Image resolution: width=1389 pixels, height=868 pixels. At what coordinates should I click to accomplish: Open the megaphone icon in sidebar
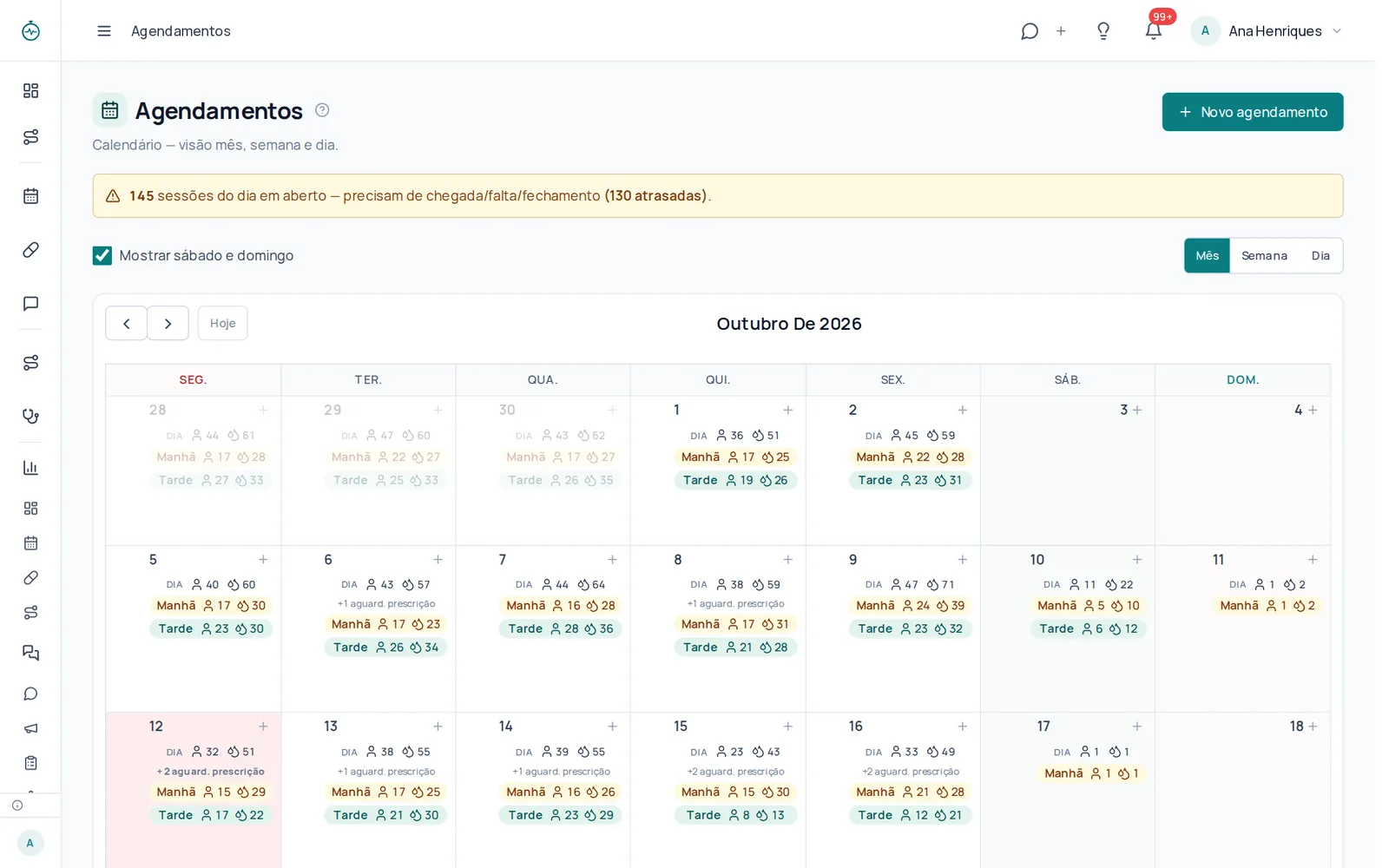click(x=30, y=728)
